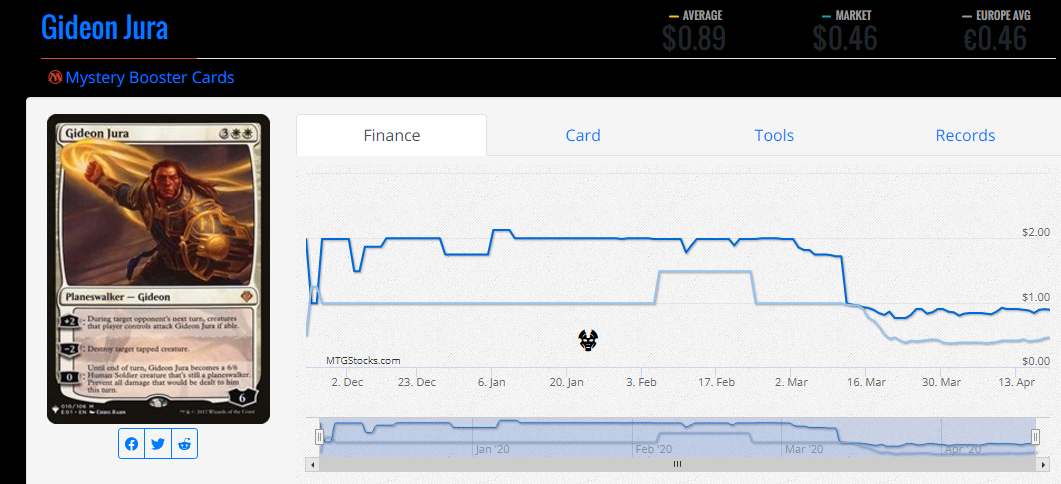Click the 6. Jan axis label
Image resolution: width=1061 pixels, height=484 pixels.
pos(491,382)
